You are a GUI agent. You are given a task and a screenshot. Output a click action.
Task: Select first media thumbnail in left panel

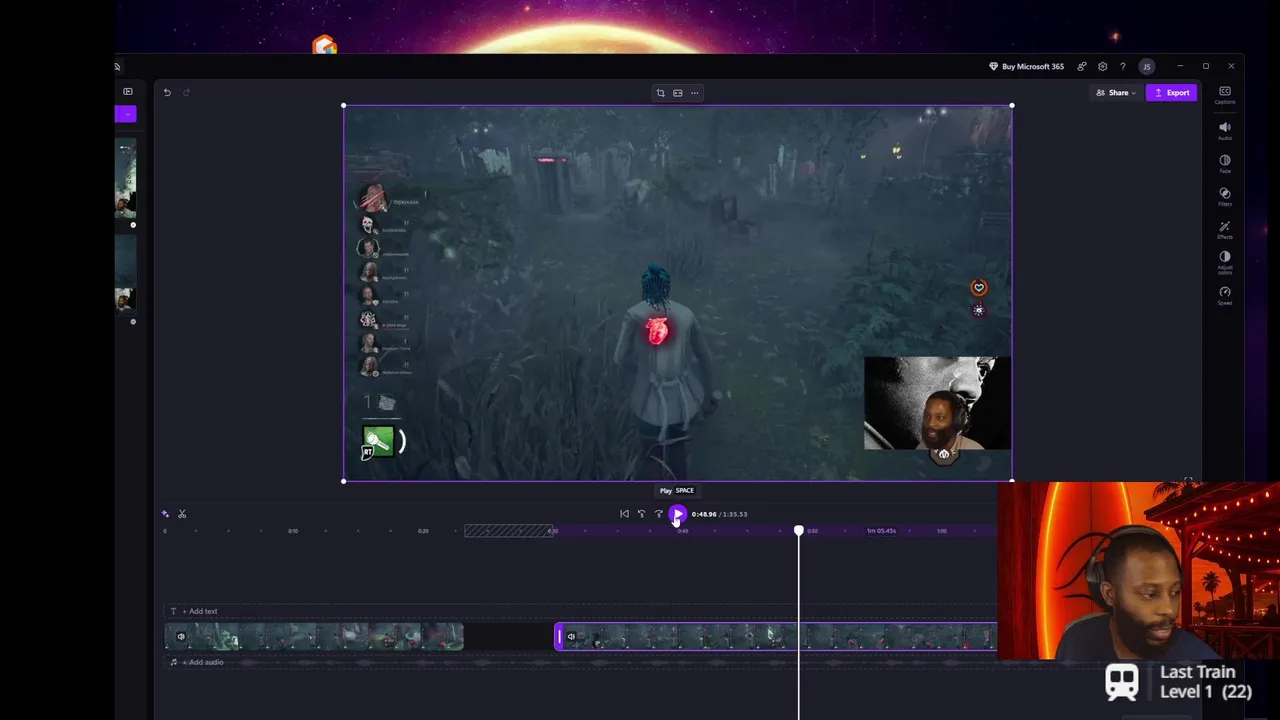click(x=125, y=179)
